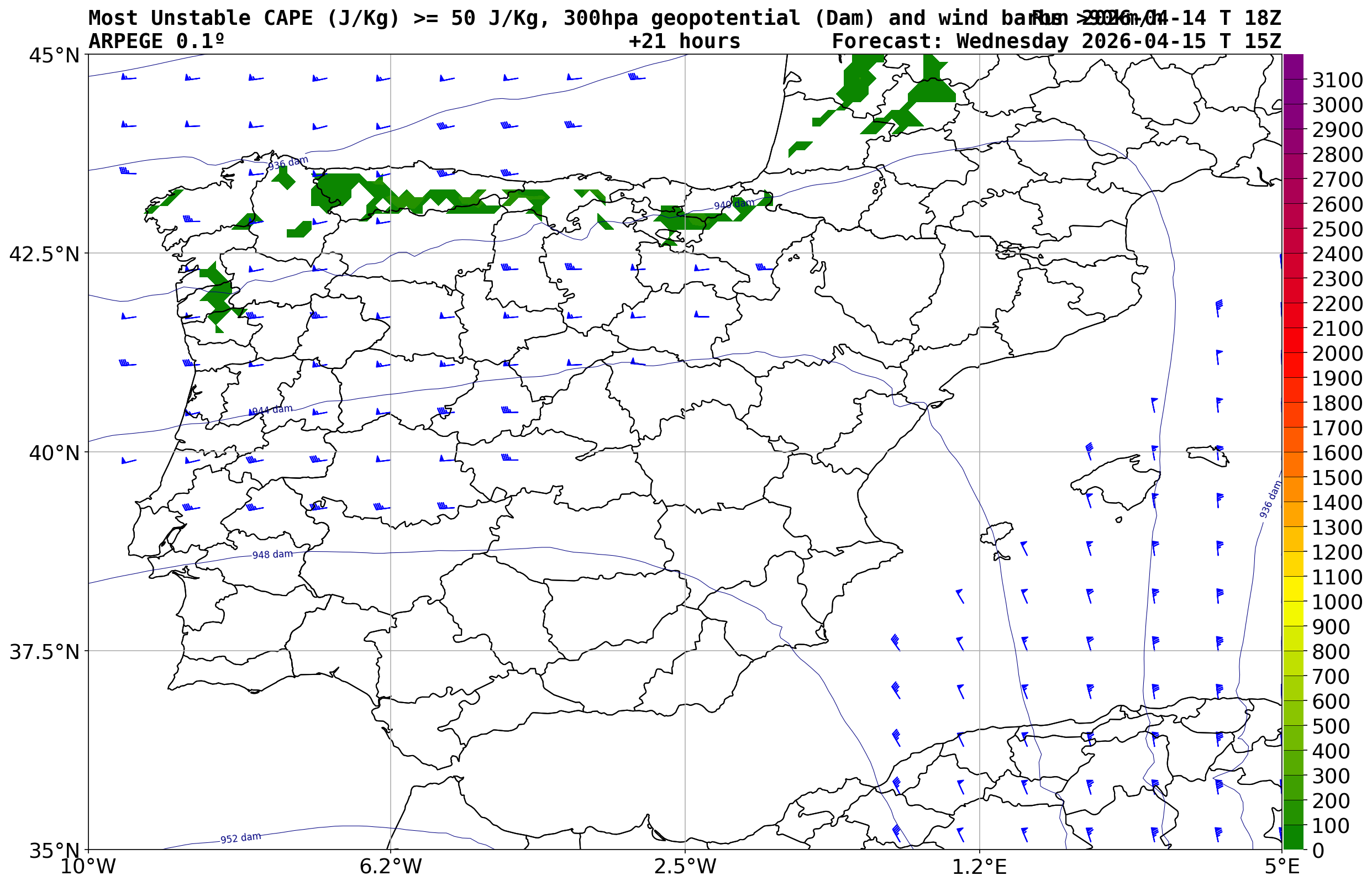Screen dimensions: 1372x886
Task: Click the 2000 tick label on the colorbar
Action: click(1337, 354)
